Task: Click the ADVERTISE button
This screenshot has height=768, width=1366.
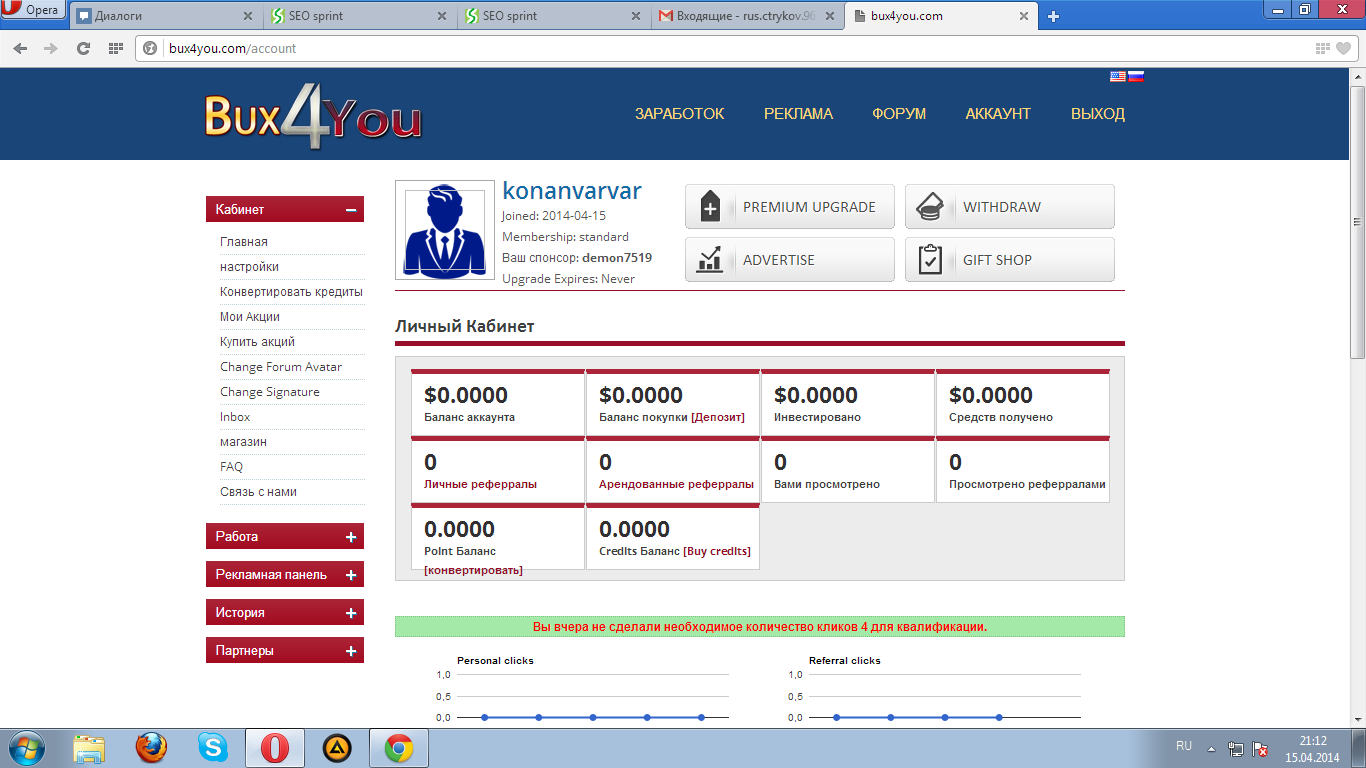Action: point(790,260)
